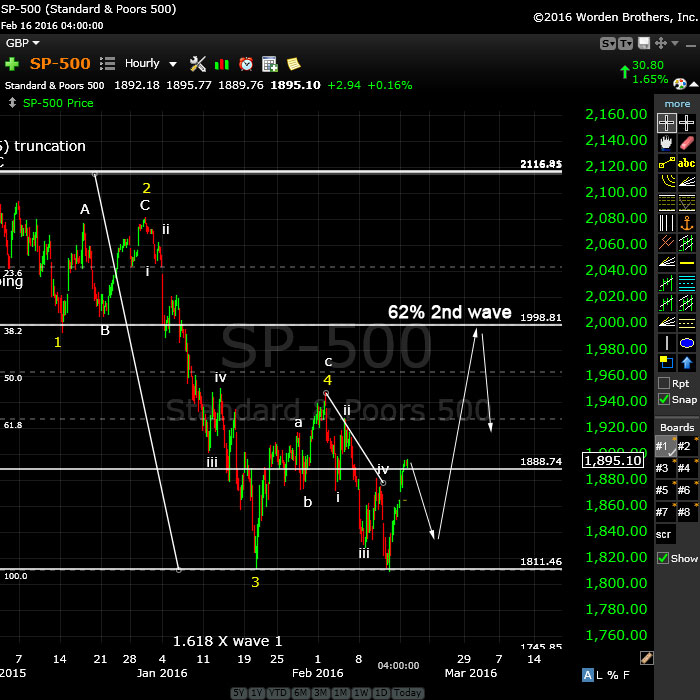
Task: Open the watchlist icon next to SP-500
Action: point(107,64)
